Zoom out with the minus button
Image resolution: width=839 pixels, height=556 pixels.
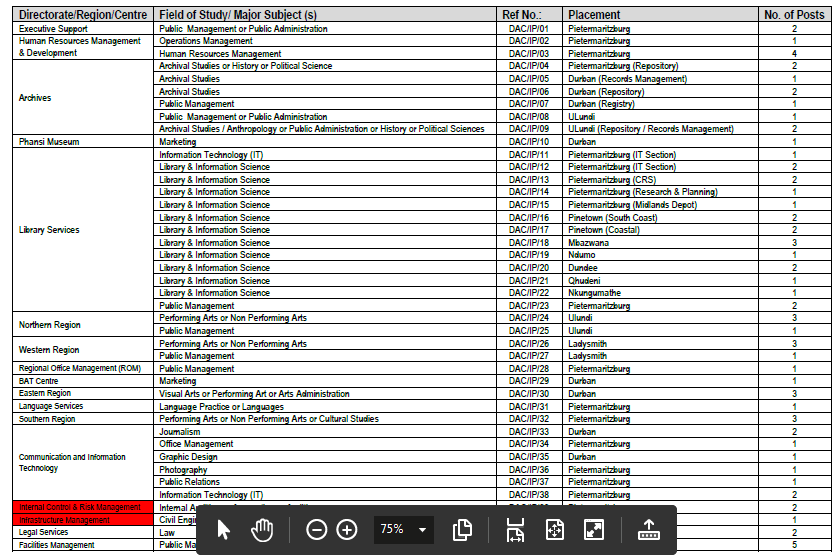pyautogui.click(x=316, y=529)
